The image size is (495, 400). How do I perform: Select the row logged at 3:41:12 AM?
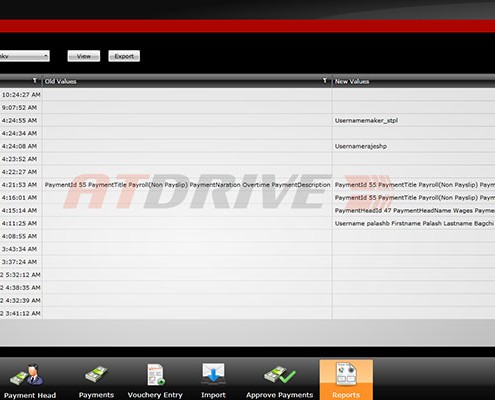coord(247,313)
